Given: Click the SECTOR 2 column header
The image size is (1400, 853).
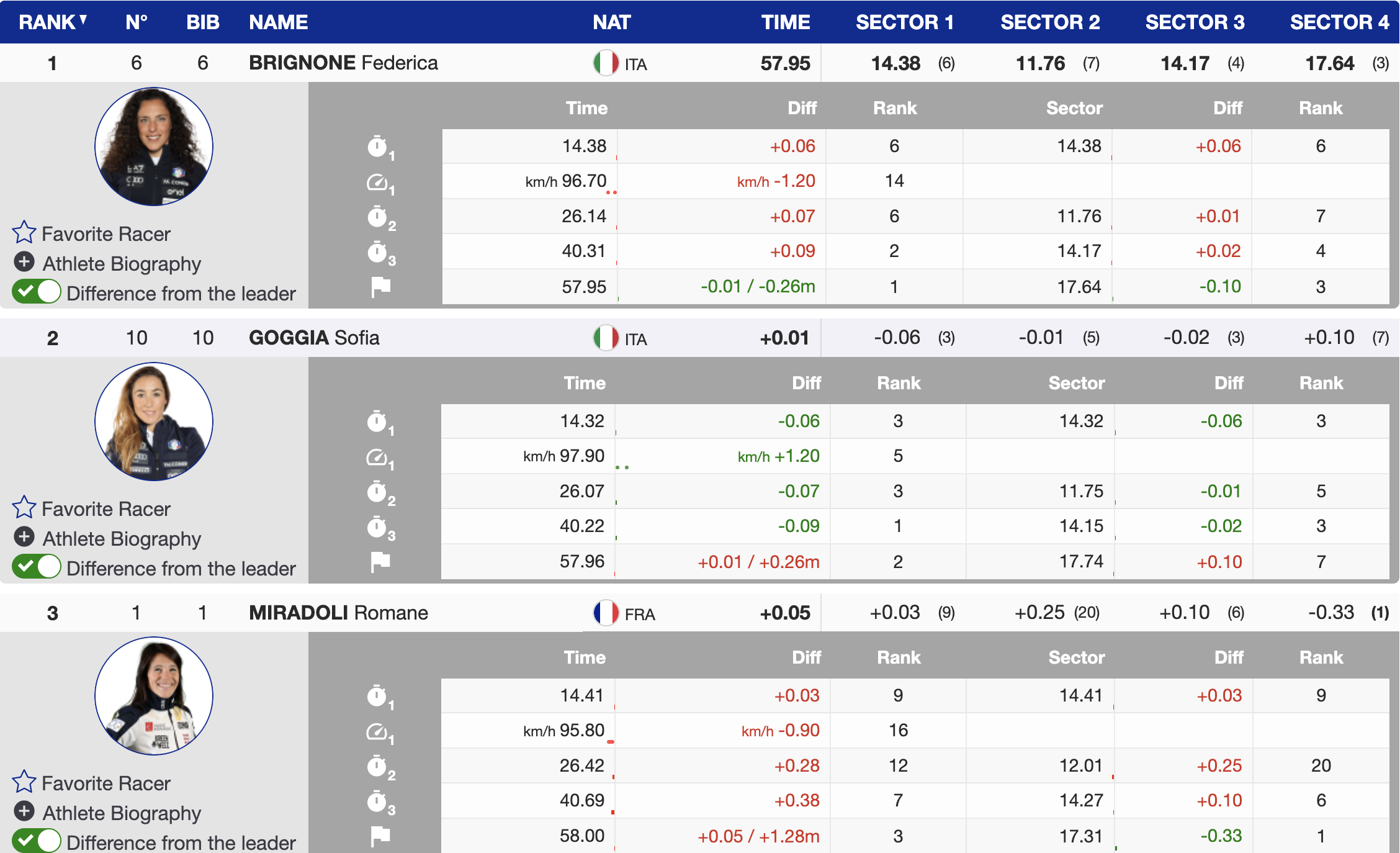Looking at the screenshot, I should click(1049, 22).
